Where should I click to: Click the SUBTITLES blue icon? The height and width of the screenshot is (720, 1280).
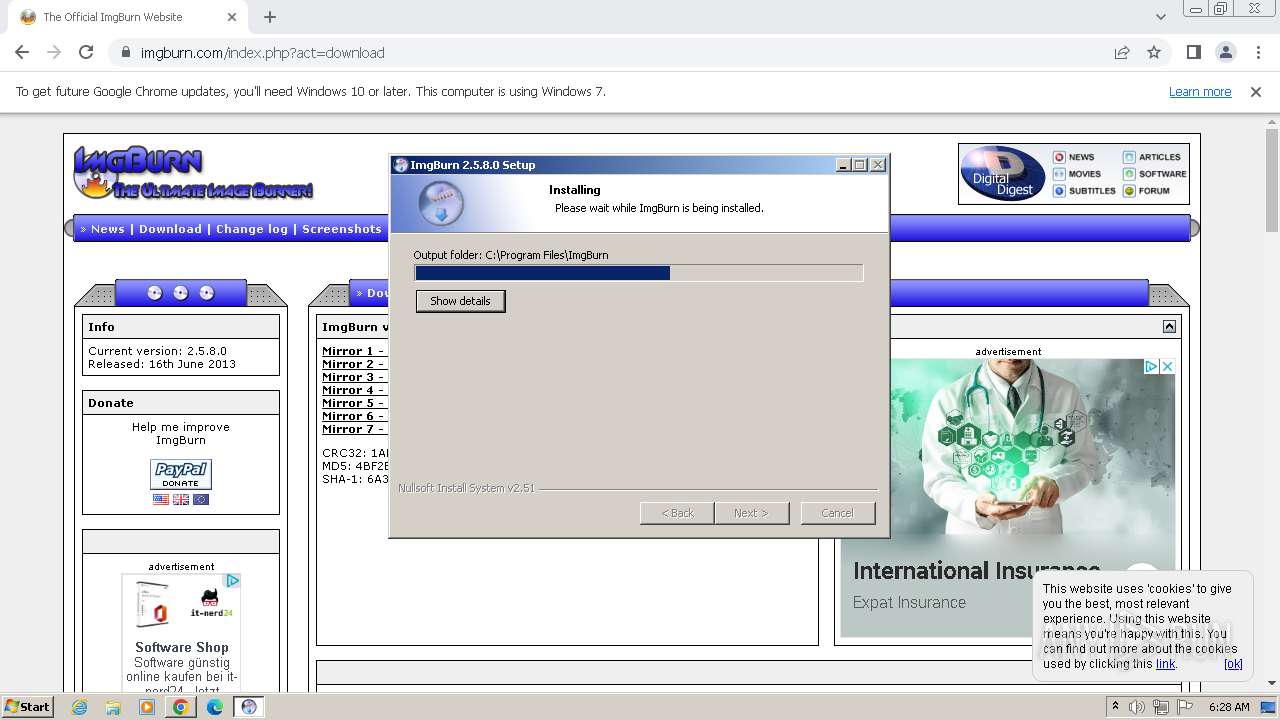click(x=1059, y=191)
